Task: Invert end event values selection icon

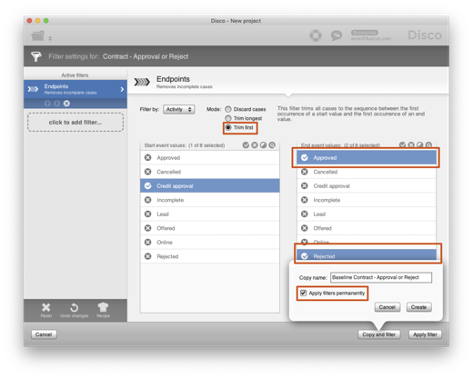Action: pyautogui.click(x=420, y=145)
